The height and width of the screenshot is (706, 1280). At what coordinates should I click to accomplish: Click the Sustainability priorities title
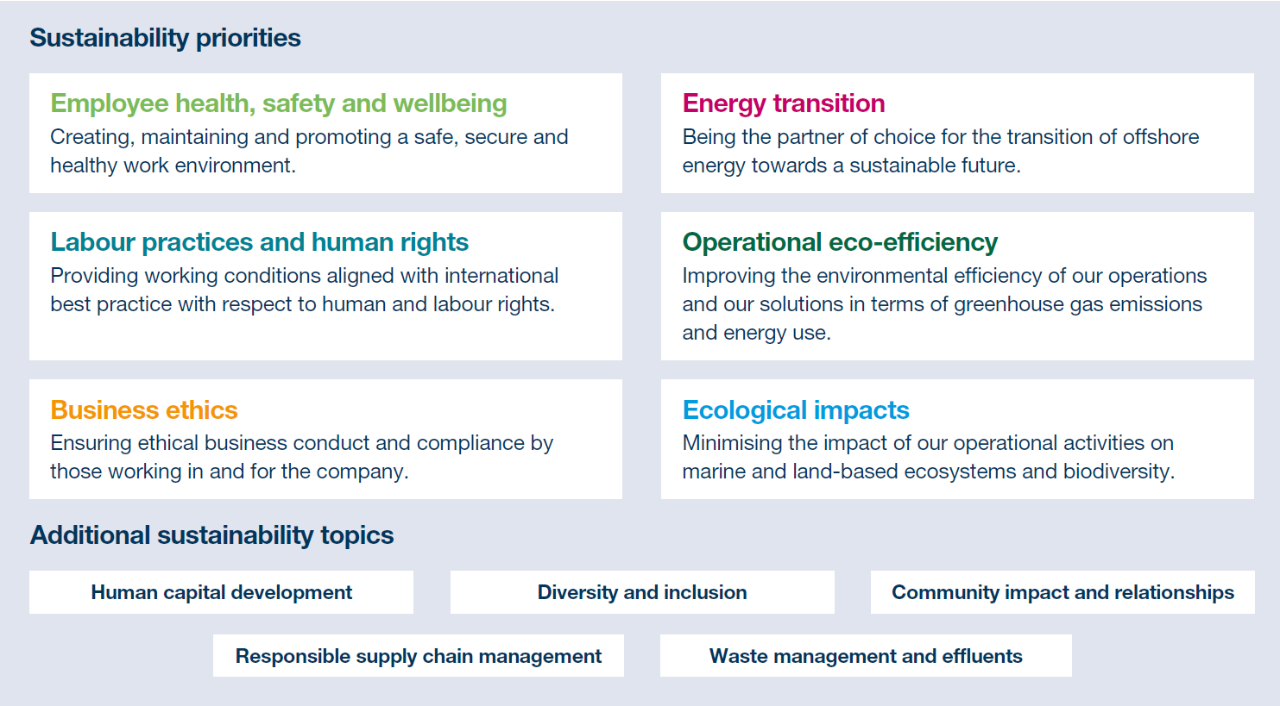pyautogui.click(x=165, y=38)
